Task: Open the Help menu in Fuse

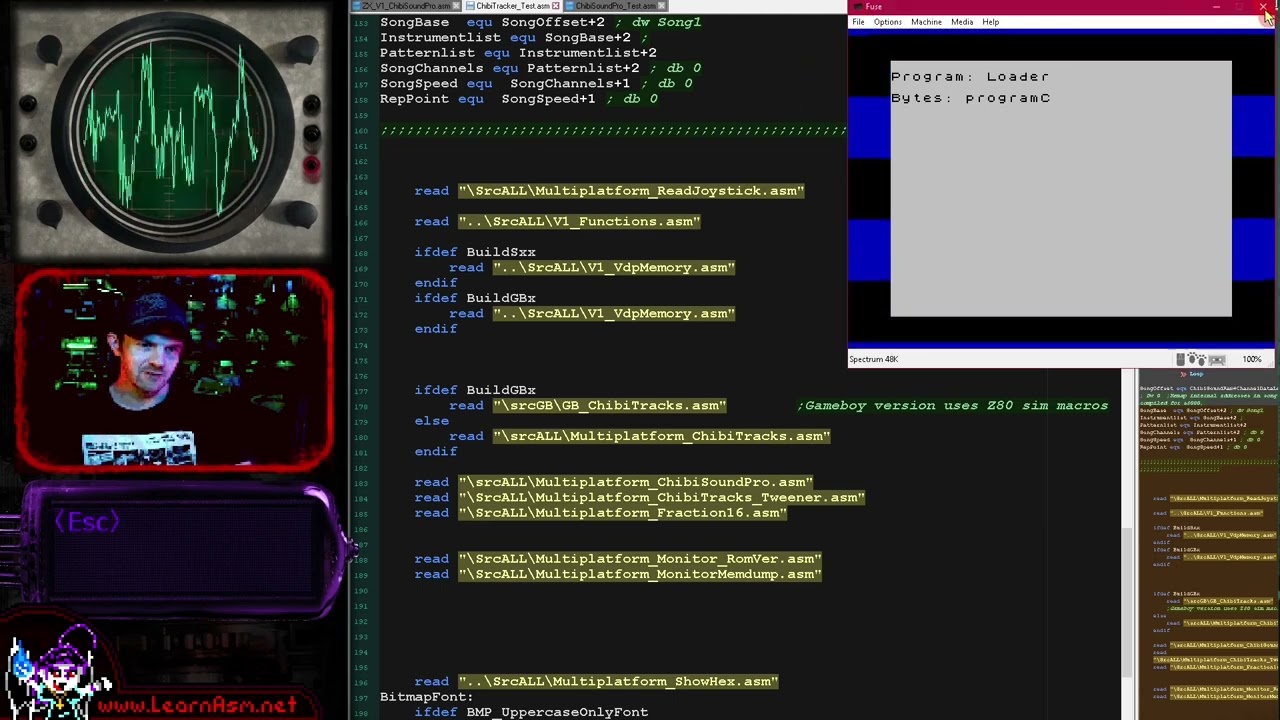Action: 989,22
